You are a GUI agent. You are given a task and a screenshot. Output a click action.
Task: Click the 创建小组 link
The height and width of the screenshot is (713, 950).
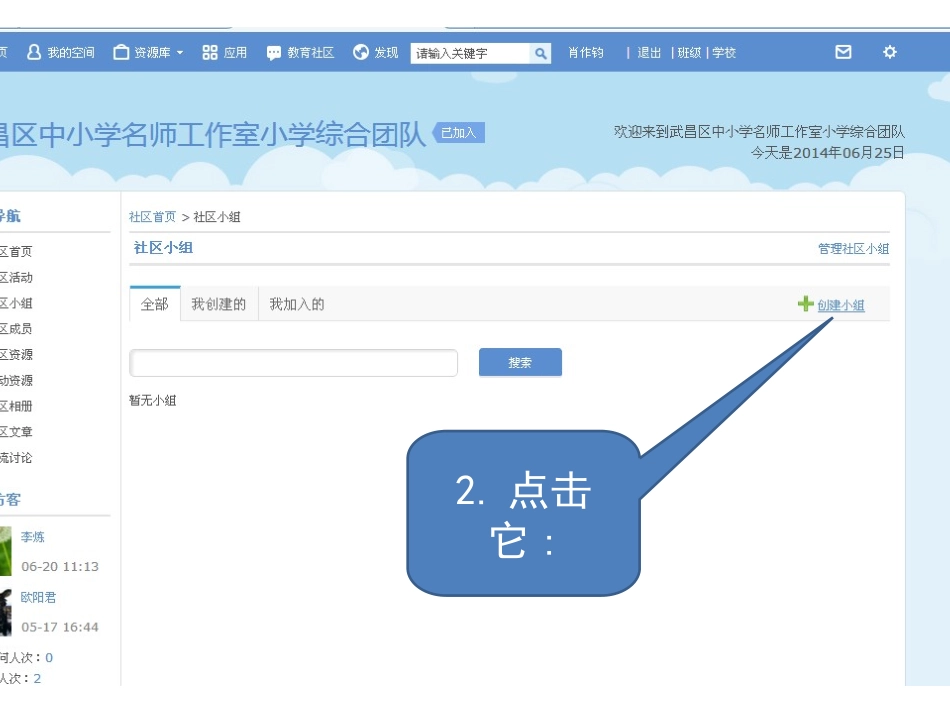tap(841, 305)
